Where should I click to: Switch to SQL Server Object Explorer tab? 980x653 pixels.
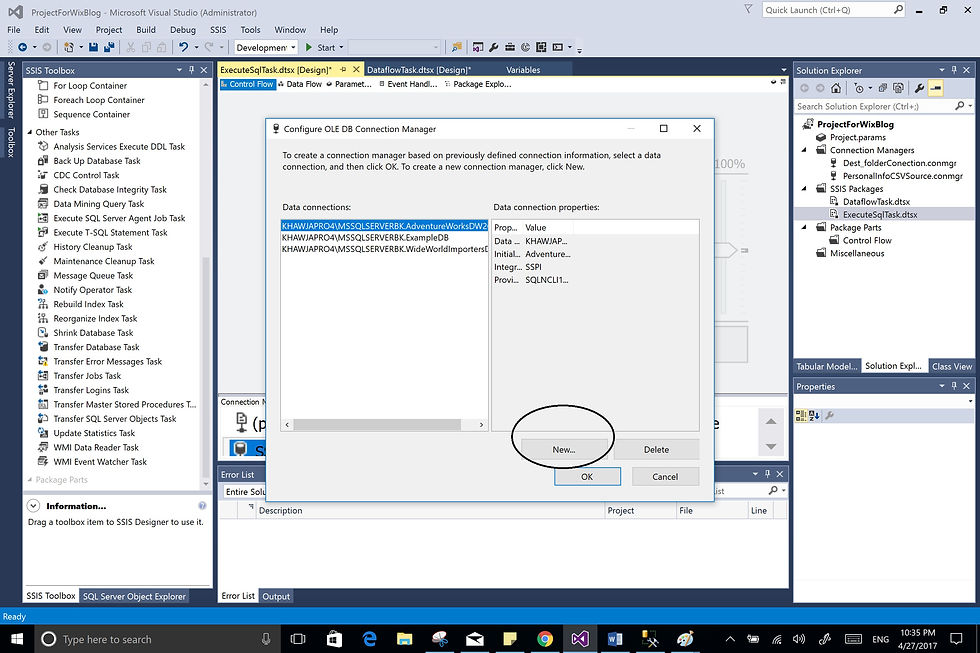[x=134, y=596]
